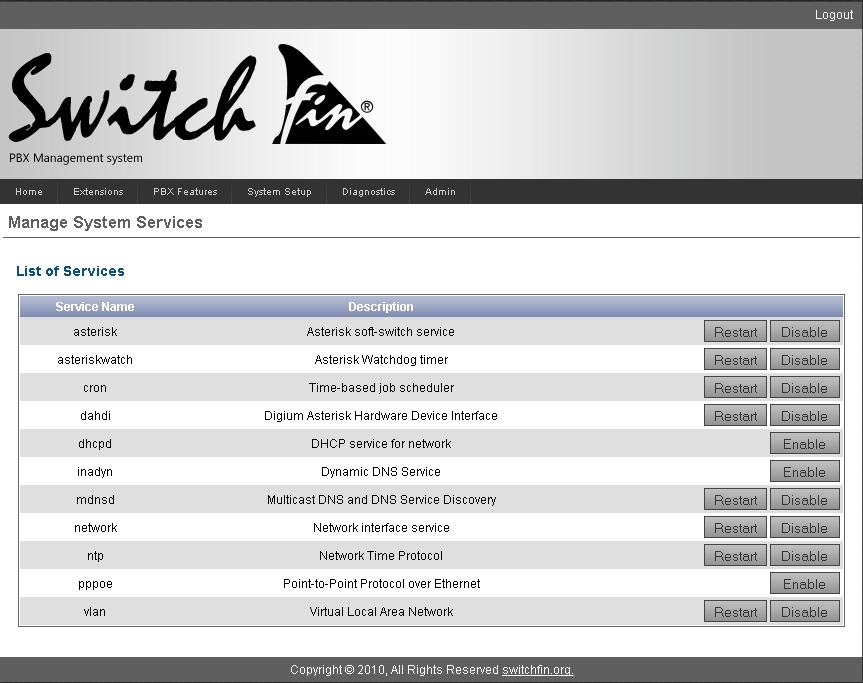
Task: Click 'DHCP service for network' description
Action: pos(381,444)
